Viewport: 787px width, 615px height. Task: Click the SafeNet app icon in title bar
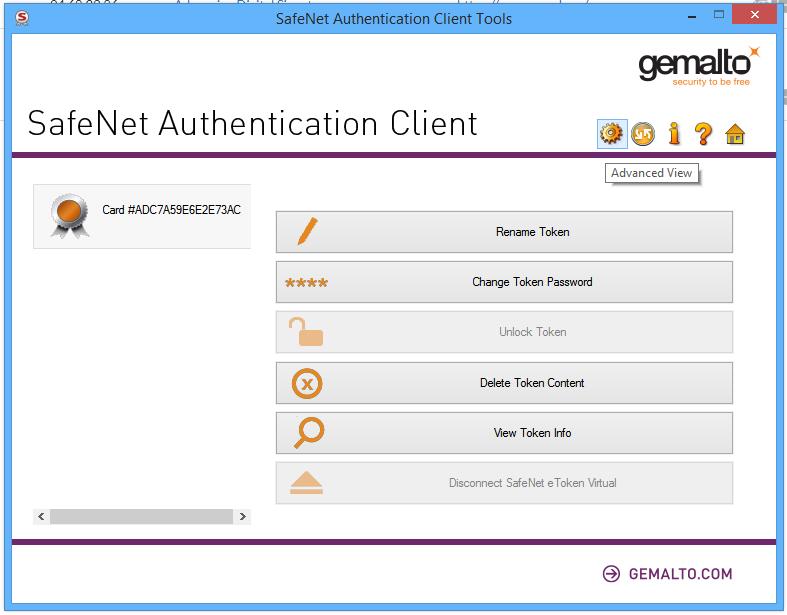pyautogui.click(x=22, y=18)
